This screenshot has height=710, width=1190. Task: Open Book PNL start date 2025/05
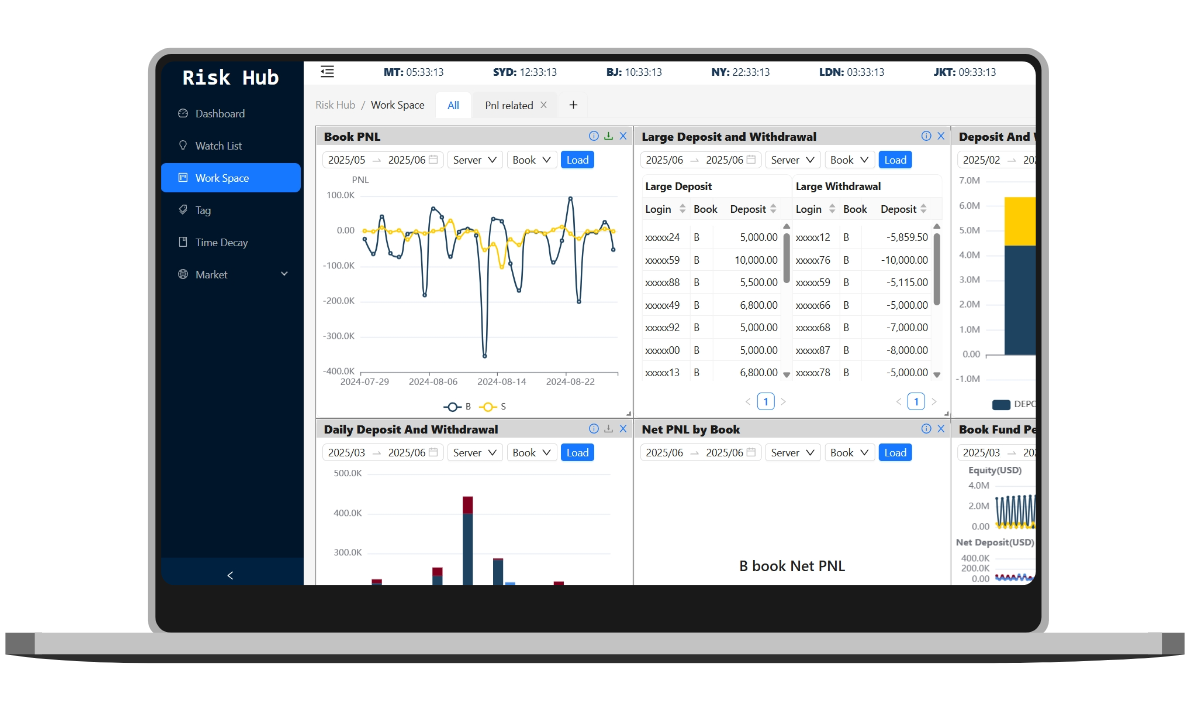tap(347, 160)
